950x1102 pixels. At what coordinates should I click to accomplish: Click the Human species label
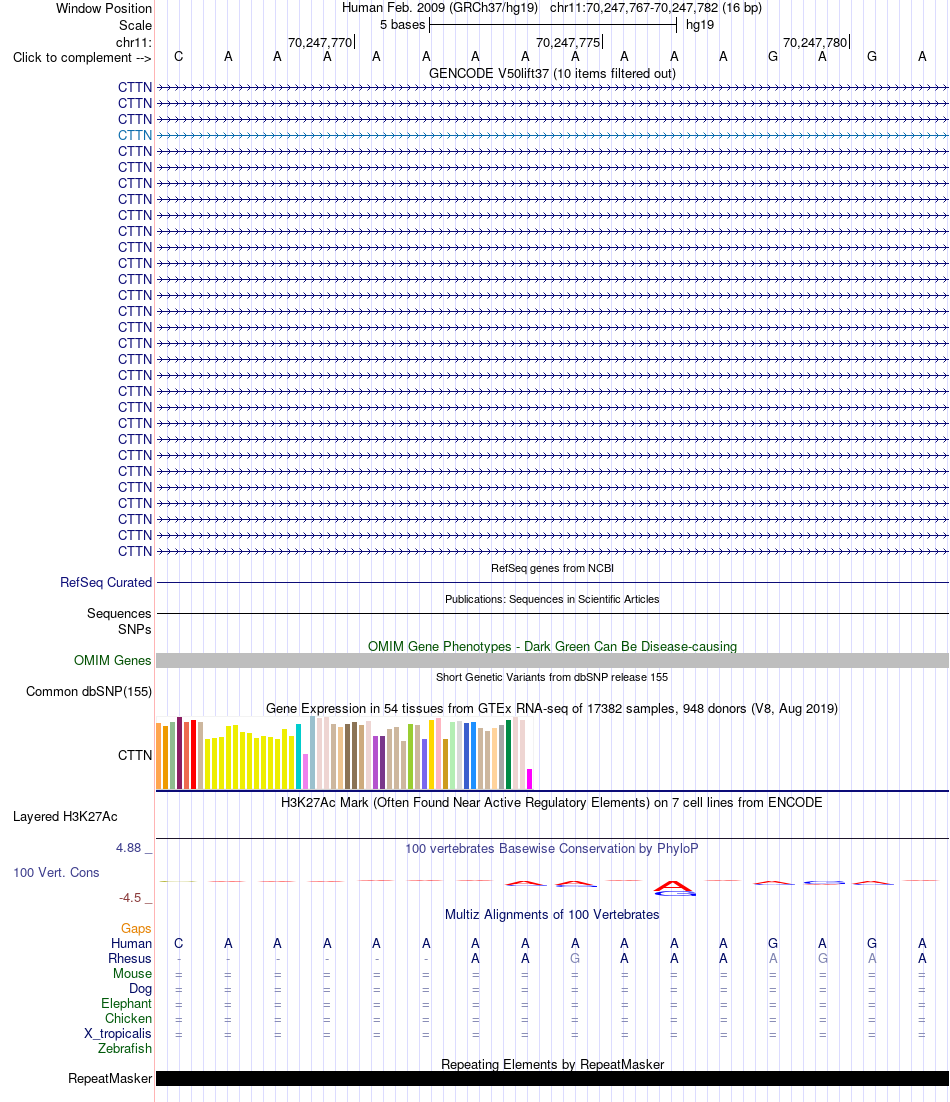click(131, 943)
